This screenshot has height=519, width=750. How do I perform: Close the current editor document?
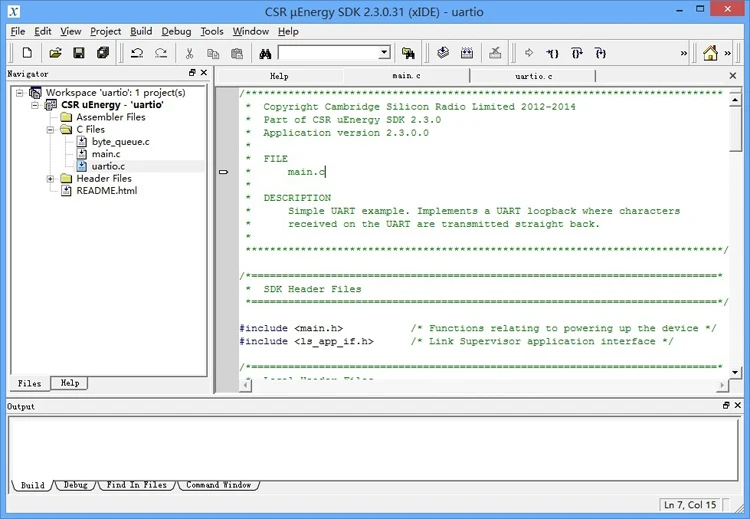tap(733, 76)
